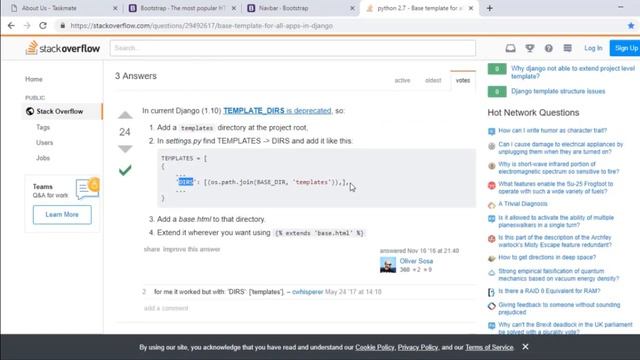Image resolution: width=640 pixels, height=360 pixels.
Task: Open 'How to get directions in deep space' link
Action: coord(547,257)
